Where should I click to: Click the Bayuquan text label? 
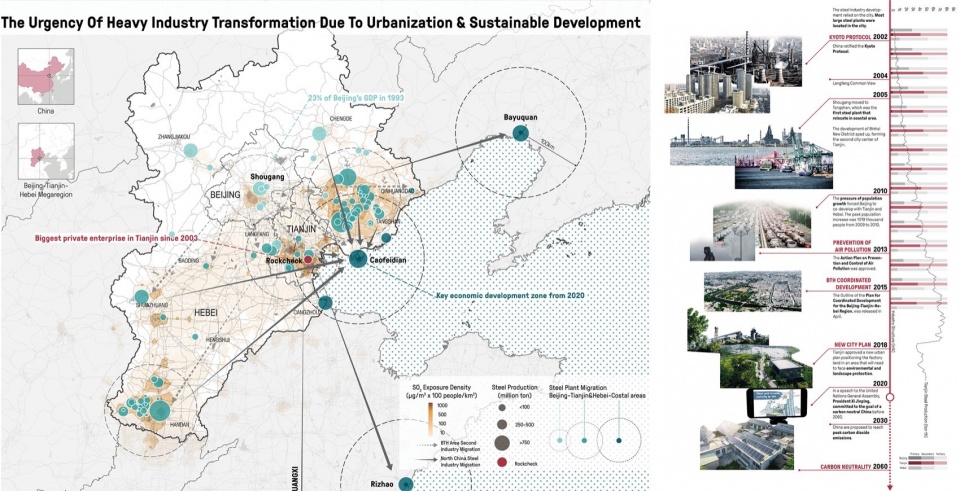520,117
